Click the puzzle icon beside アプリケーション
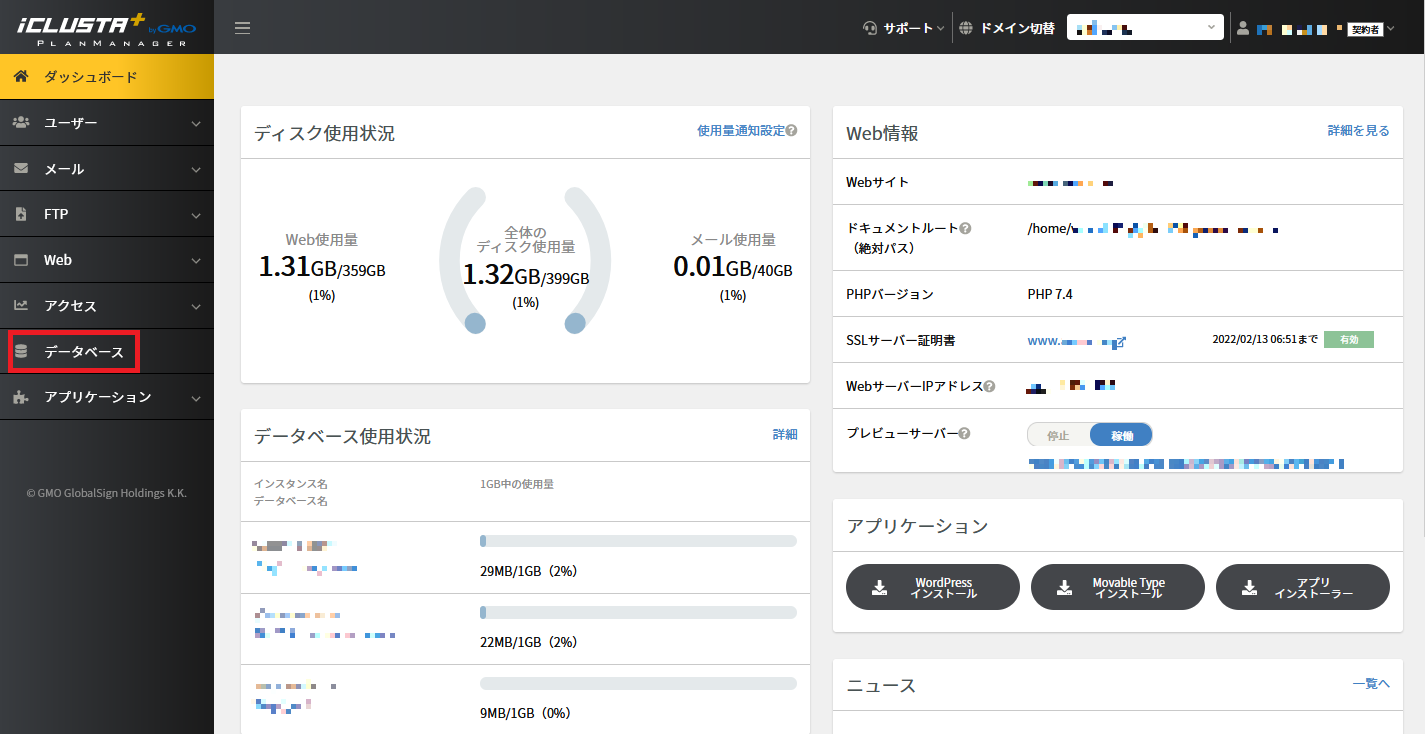 pyautogui.click(x=21, y=397)
